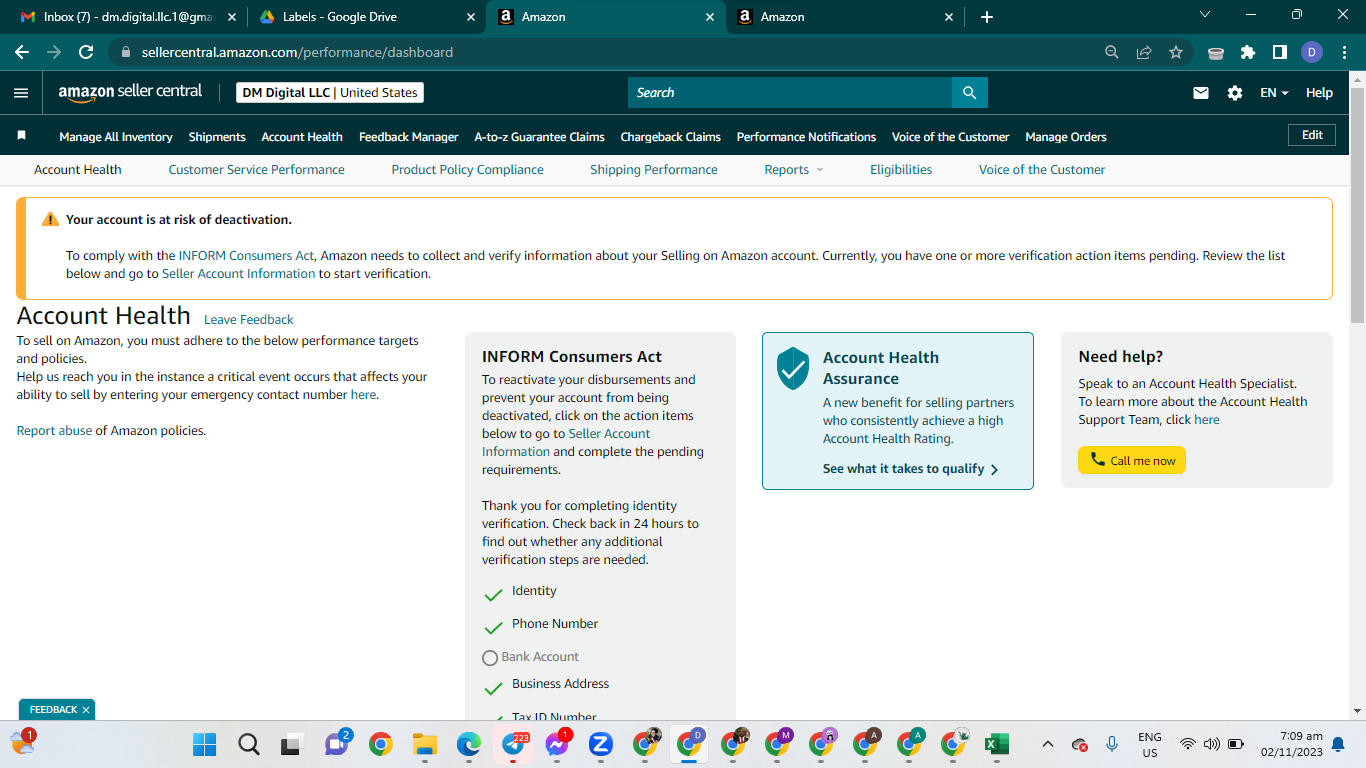Share this page from the address bar

[x=1144, y=52]
